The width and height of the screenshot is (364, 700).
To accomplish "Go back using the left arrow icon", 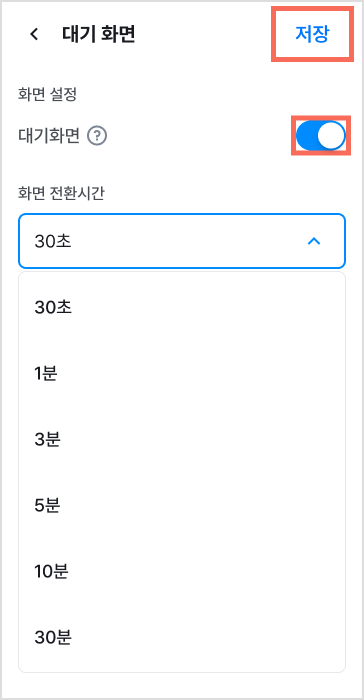I will pos(34,34).
